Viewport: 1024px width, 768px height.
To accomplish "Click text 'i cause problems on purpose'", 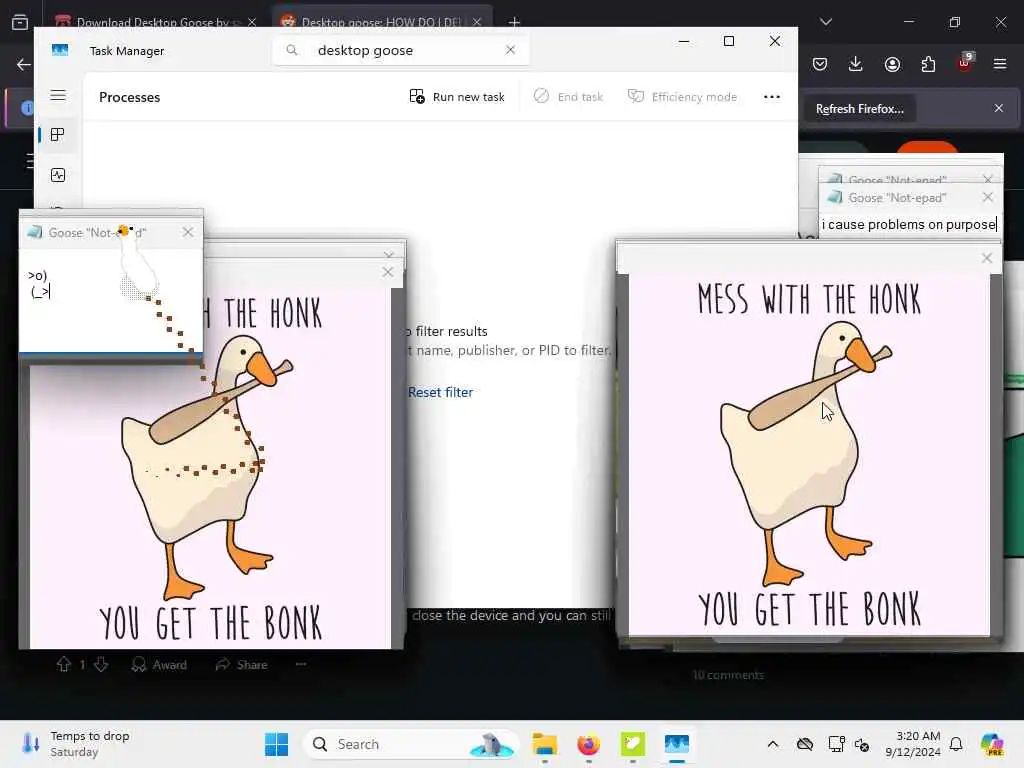I will (908, 224).
